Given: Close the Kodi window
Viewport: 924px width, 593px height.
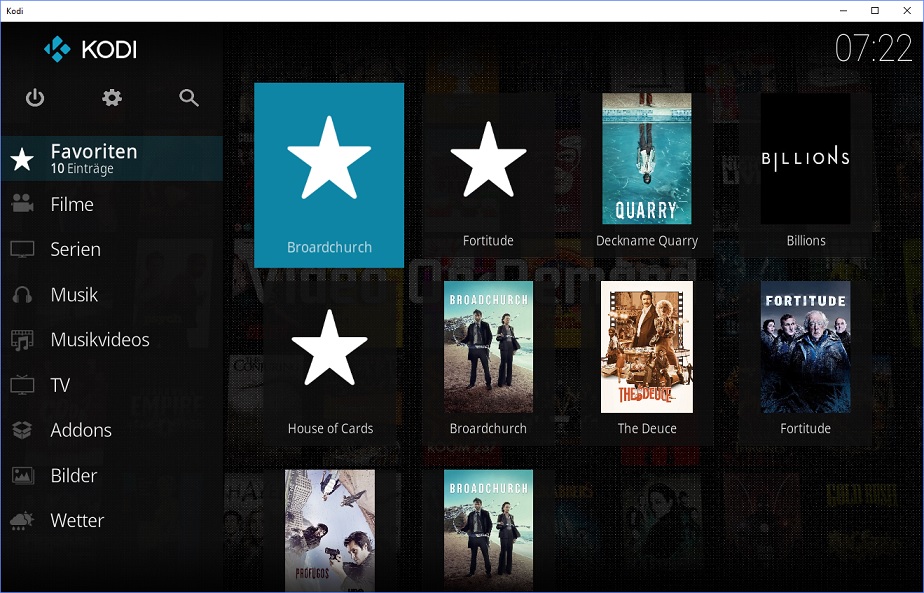Looking at the screenshot, I should (x=907, y=11).
